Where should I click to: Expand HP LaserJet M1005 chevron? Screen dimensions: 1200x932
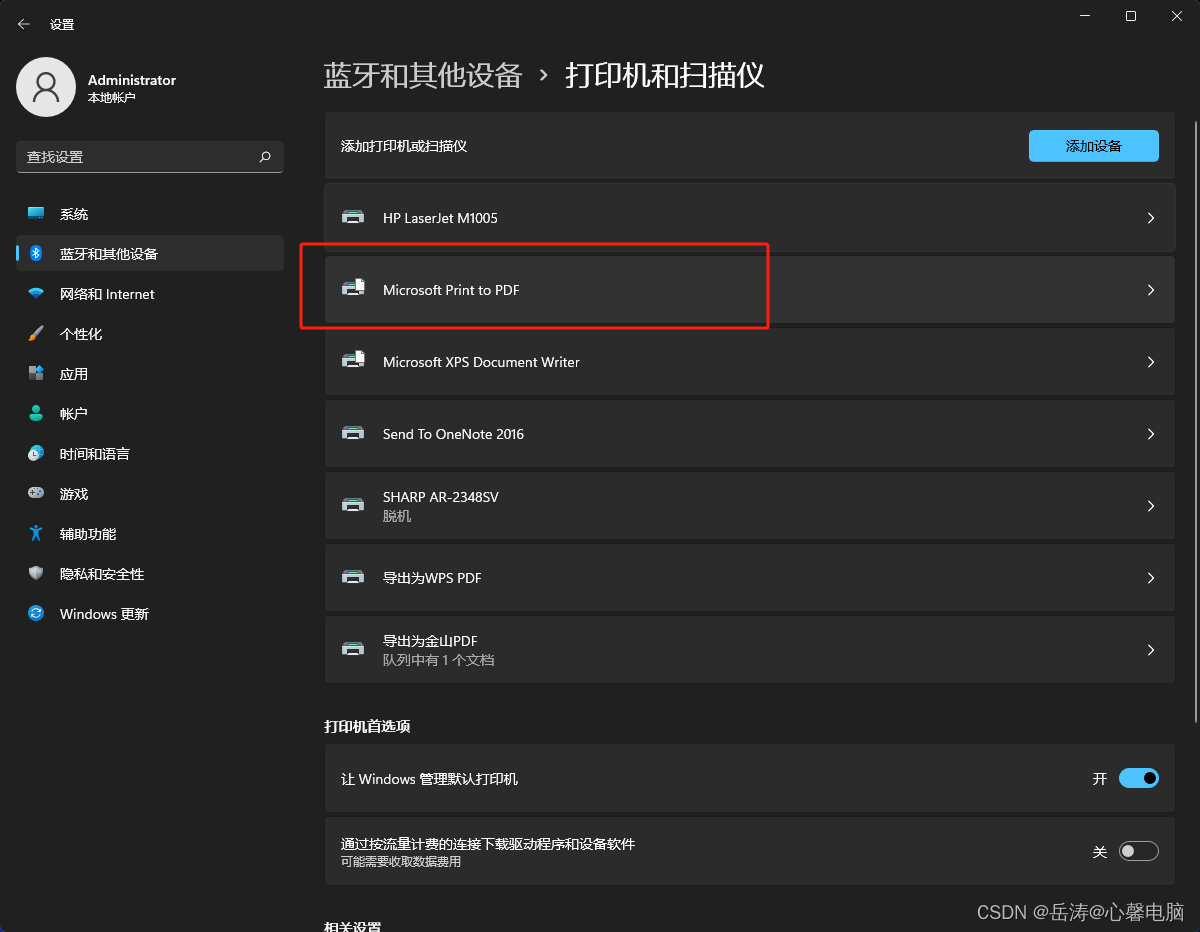1151,218
